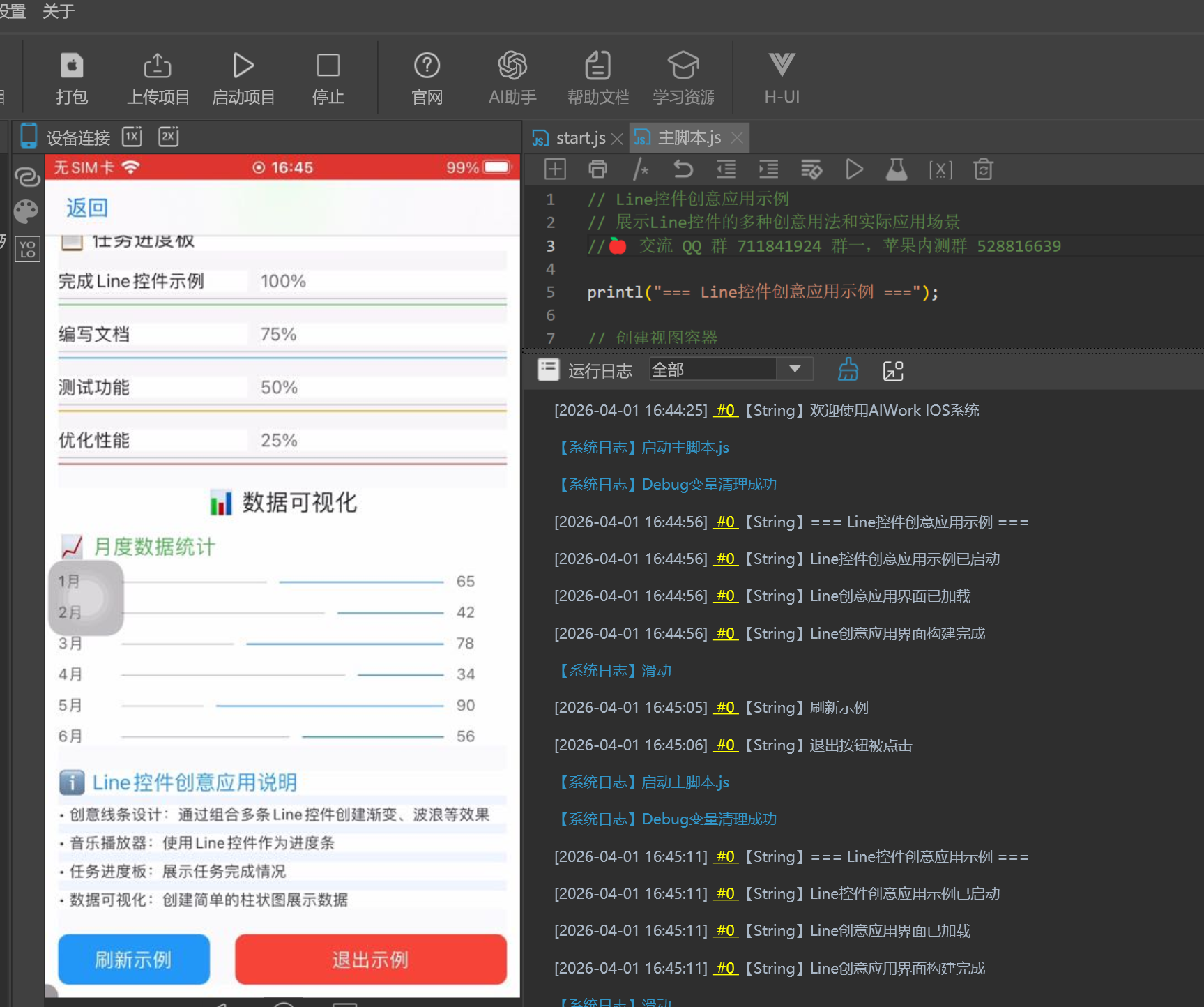Viewport: 1204px width, 1007px height.
Task: Clear the run log with broom icon
Action: (x=848, y=370)
